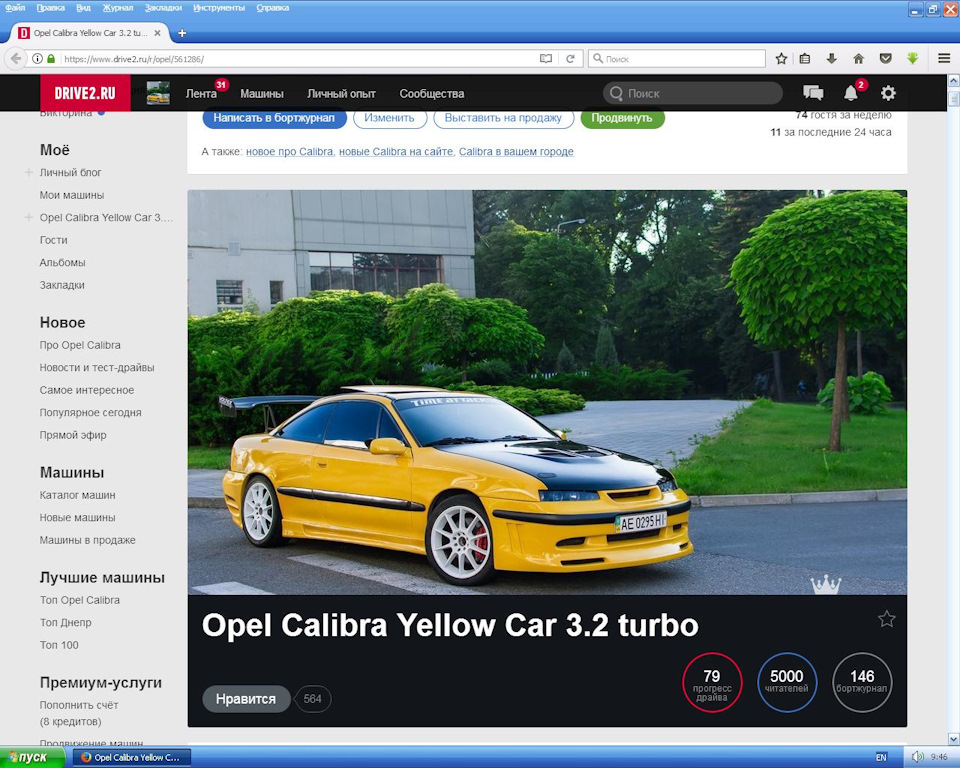Open the notifications bell
Viewport: 960px width, 768px height.
click(x=851, y=93)
